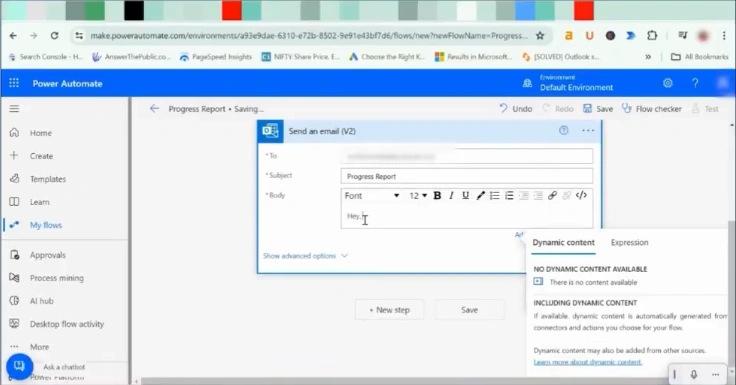Open the Font dropdown in Body editor
The height and width of the screenshot is (385, 736).
(372, 196)
